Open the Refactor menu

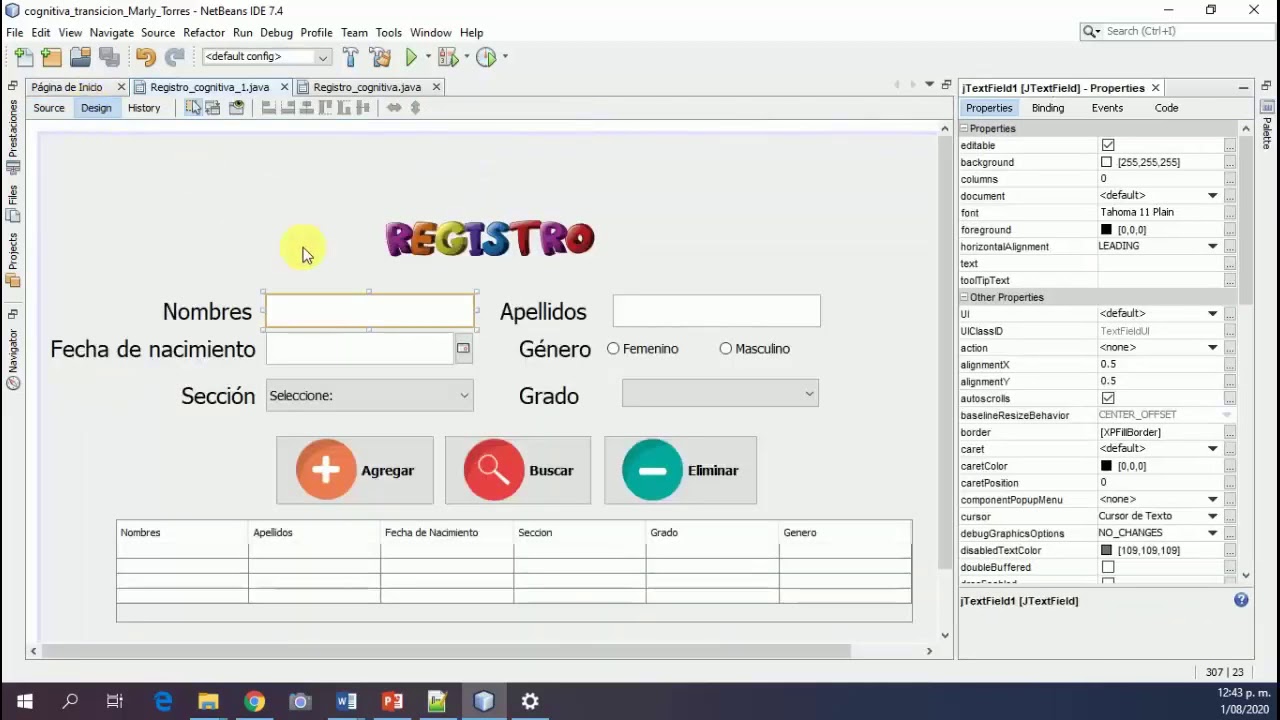(x=204, y=32)
